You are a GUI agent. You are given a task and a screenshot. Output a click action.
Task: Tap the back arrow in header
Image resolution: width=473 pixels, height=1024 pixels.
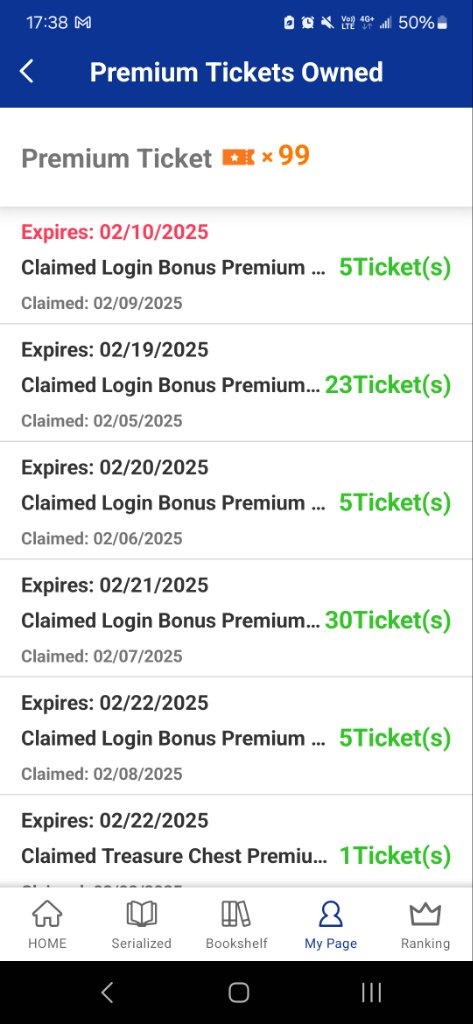pyautogui.click(x=27, y=71)
